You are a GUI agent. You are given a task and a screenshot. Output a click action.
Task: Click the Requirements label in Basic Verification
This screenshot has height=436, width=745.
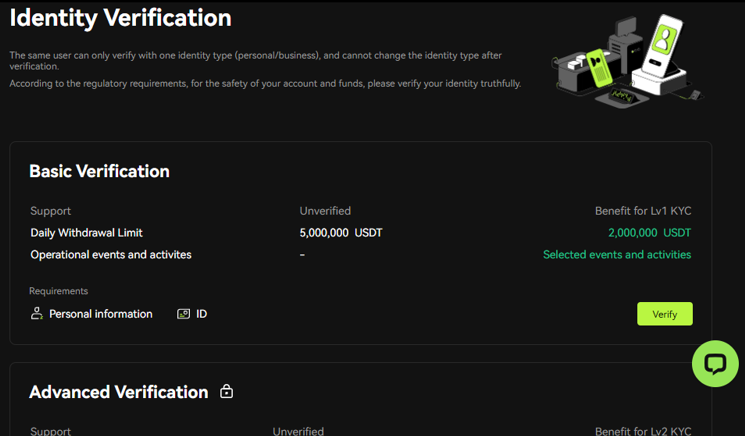tap(58, 291)
